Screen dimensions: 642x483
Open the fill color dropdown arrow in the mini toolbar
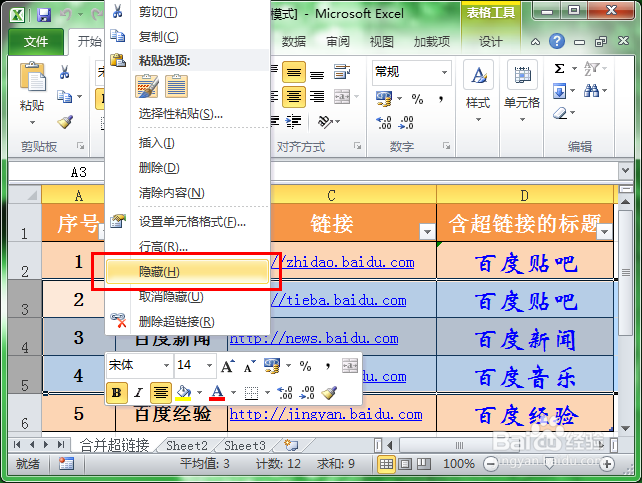199,393
